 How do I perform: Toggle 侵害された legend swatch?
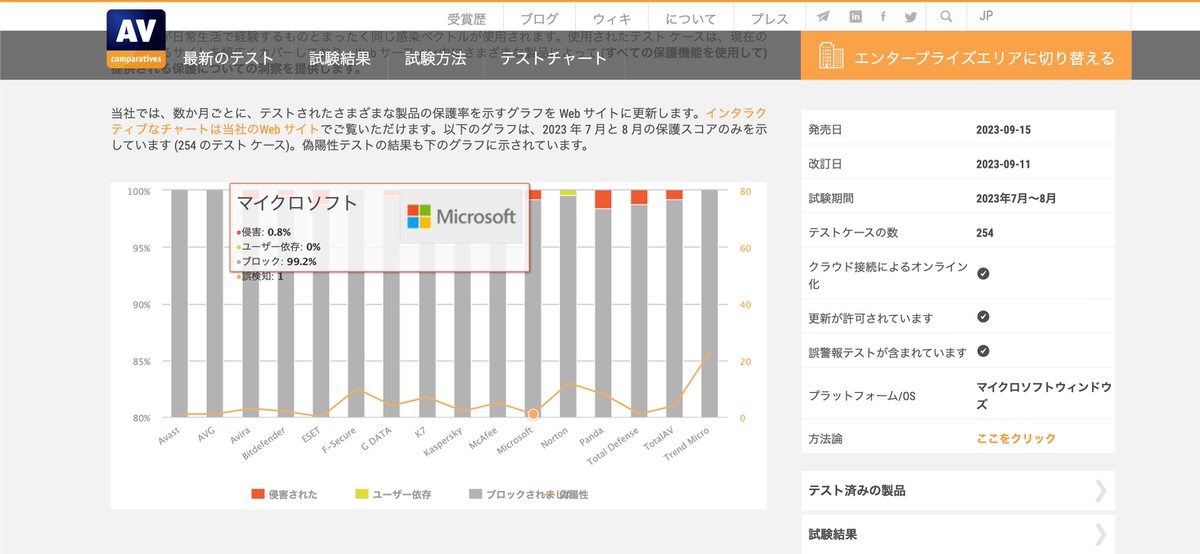[x=257, y=494]
